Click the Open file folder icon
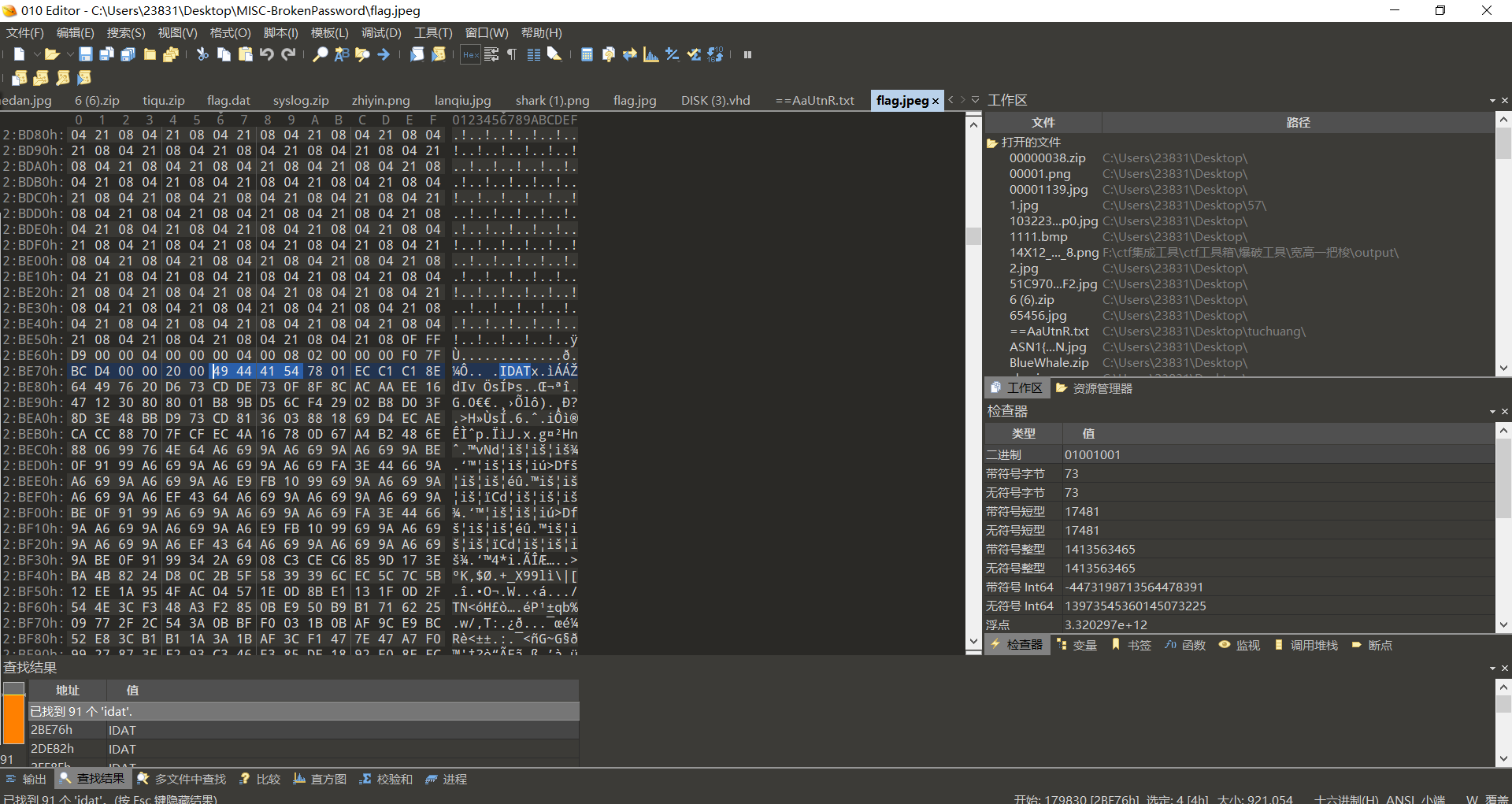This screenshot has width=1512, height=804. [x=52, y=54]
